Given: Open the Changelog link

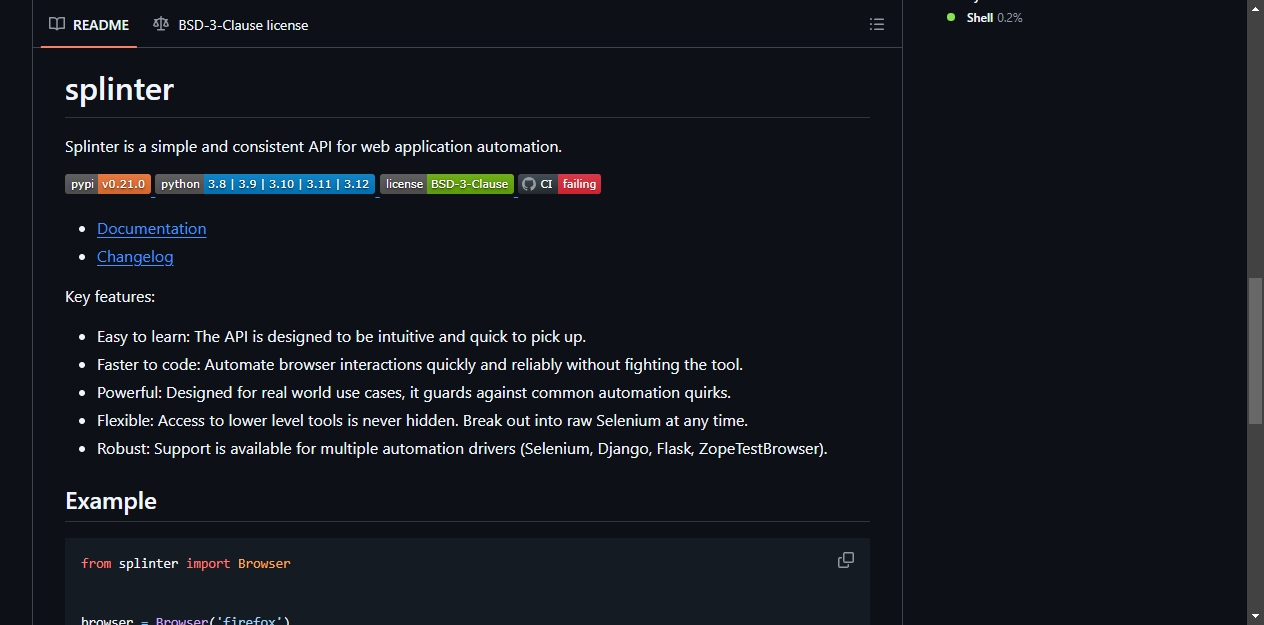Looking at the screenshot, I should pos(135,256).
